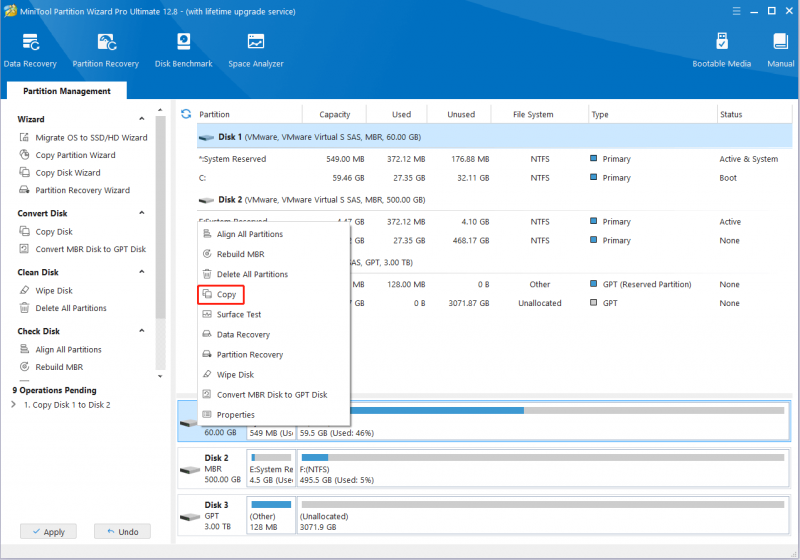Screen dimensions: 800x560
Task: Select the C: partition row
Action: pos(494,178)
